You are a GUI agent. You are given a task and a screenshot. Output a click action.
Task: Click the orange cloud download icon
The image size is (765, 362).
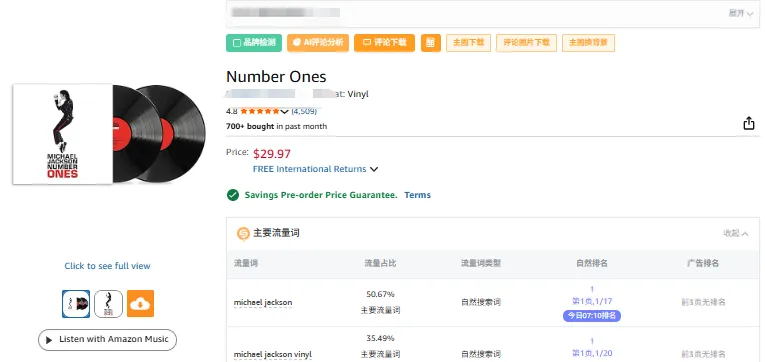pos(141,303)
